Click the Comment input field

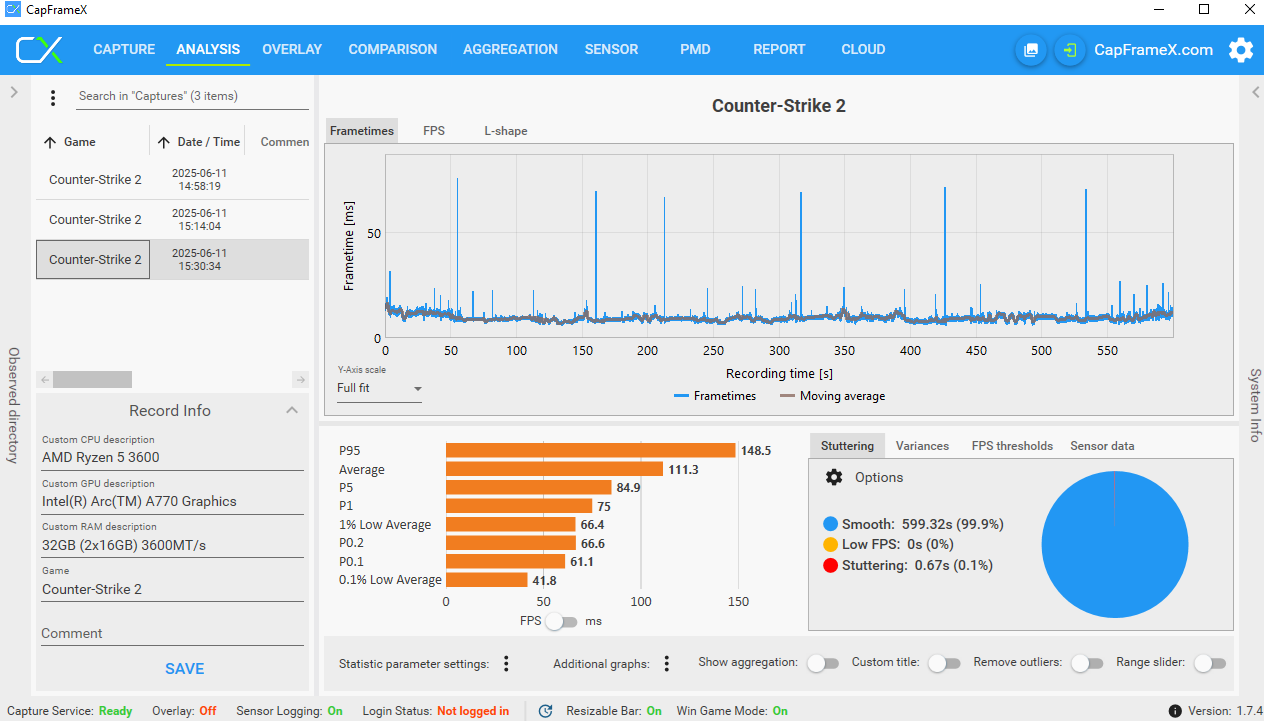click(173, 634)
